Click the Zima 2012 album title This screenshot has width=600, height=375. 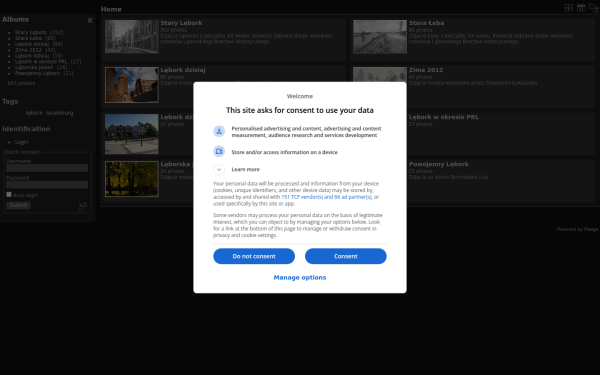426,70
